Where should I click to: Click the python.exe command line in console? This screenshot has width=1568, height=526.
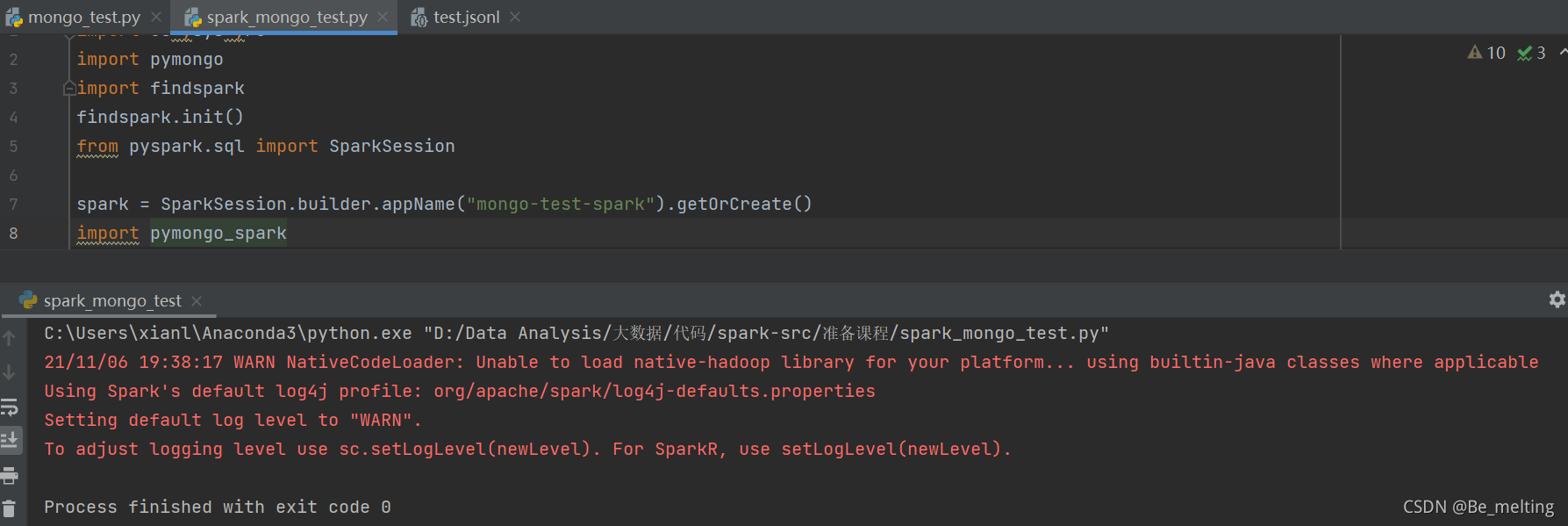(x=576, y=333)
